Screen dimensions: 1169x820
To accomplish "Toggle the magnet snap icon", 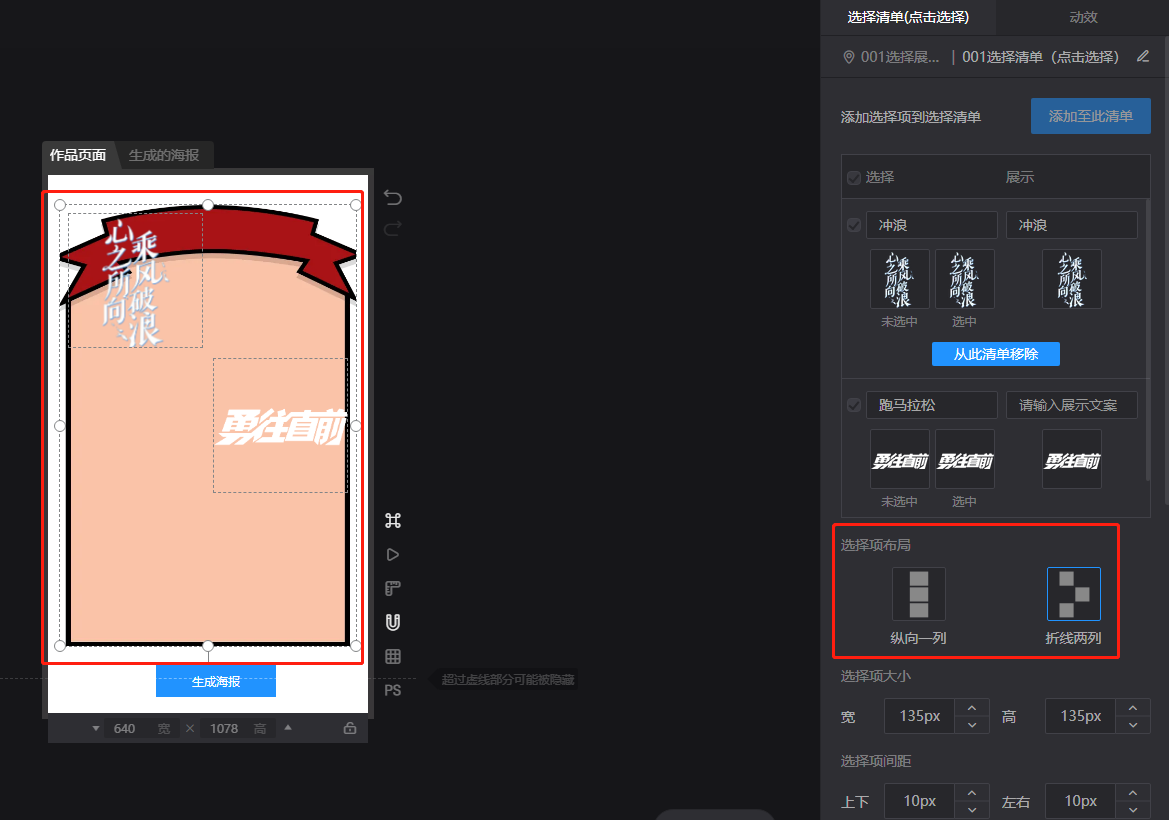I will click(x=393, y=622).
